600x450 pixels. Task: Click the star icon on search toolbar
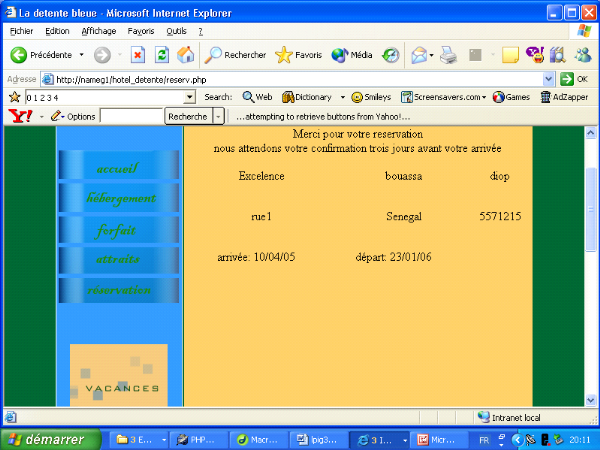click(x=15, y=97)
